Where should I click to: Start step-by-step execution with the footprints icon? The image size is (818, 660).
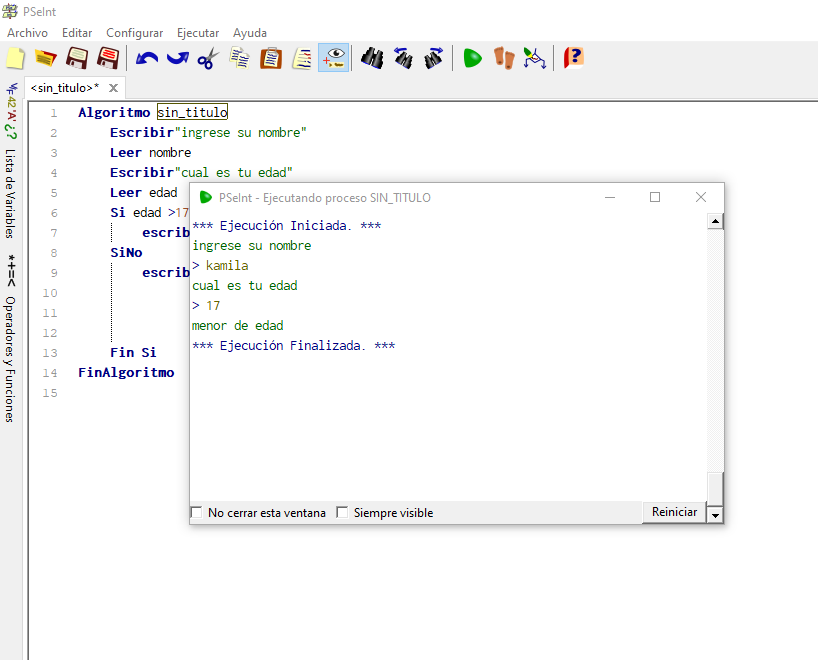pyautogui.click(x=504, y=58)
